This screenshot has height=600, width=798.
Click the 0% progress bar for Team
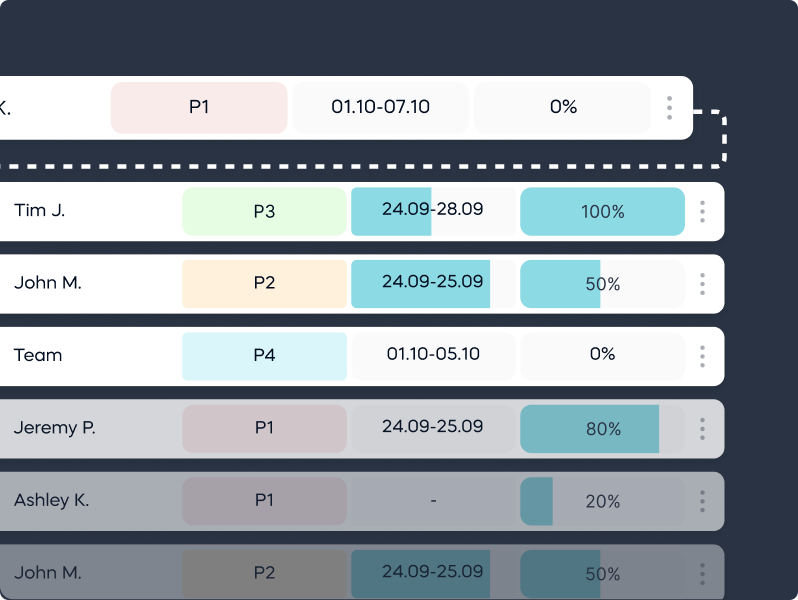click(602, 354)
